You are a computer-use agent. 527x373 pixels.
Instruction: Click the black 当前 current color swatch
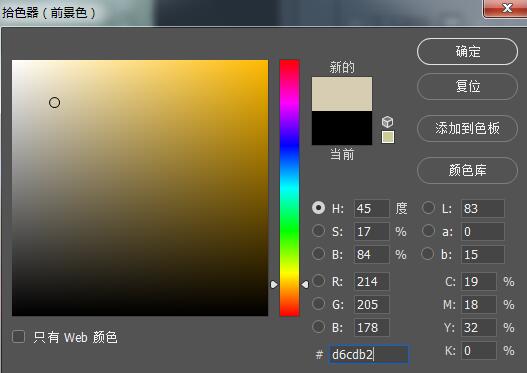coord(342,128)
